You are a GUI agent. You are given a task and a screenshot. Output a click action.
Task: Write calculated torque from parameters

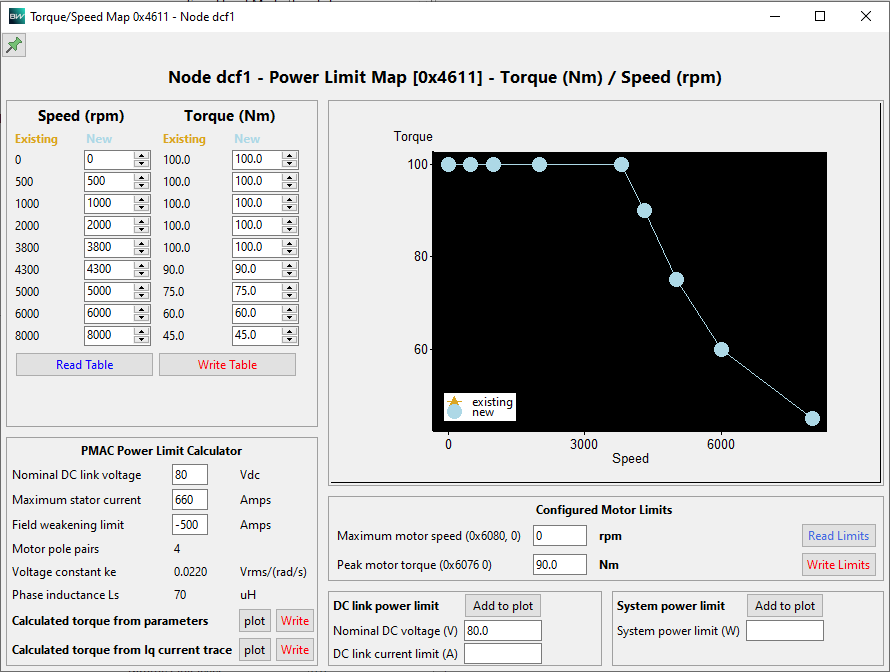coord(295,621)
